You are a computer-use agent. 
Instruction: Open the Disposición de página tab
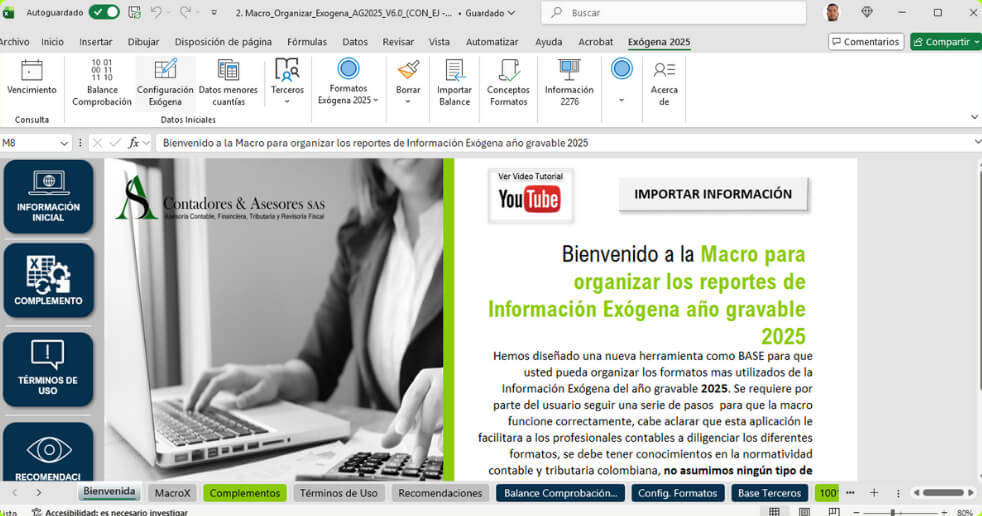223,41
